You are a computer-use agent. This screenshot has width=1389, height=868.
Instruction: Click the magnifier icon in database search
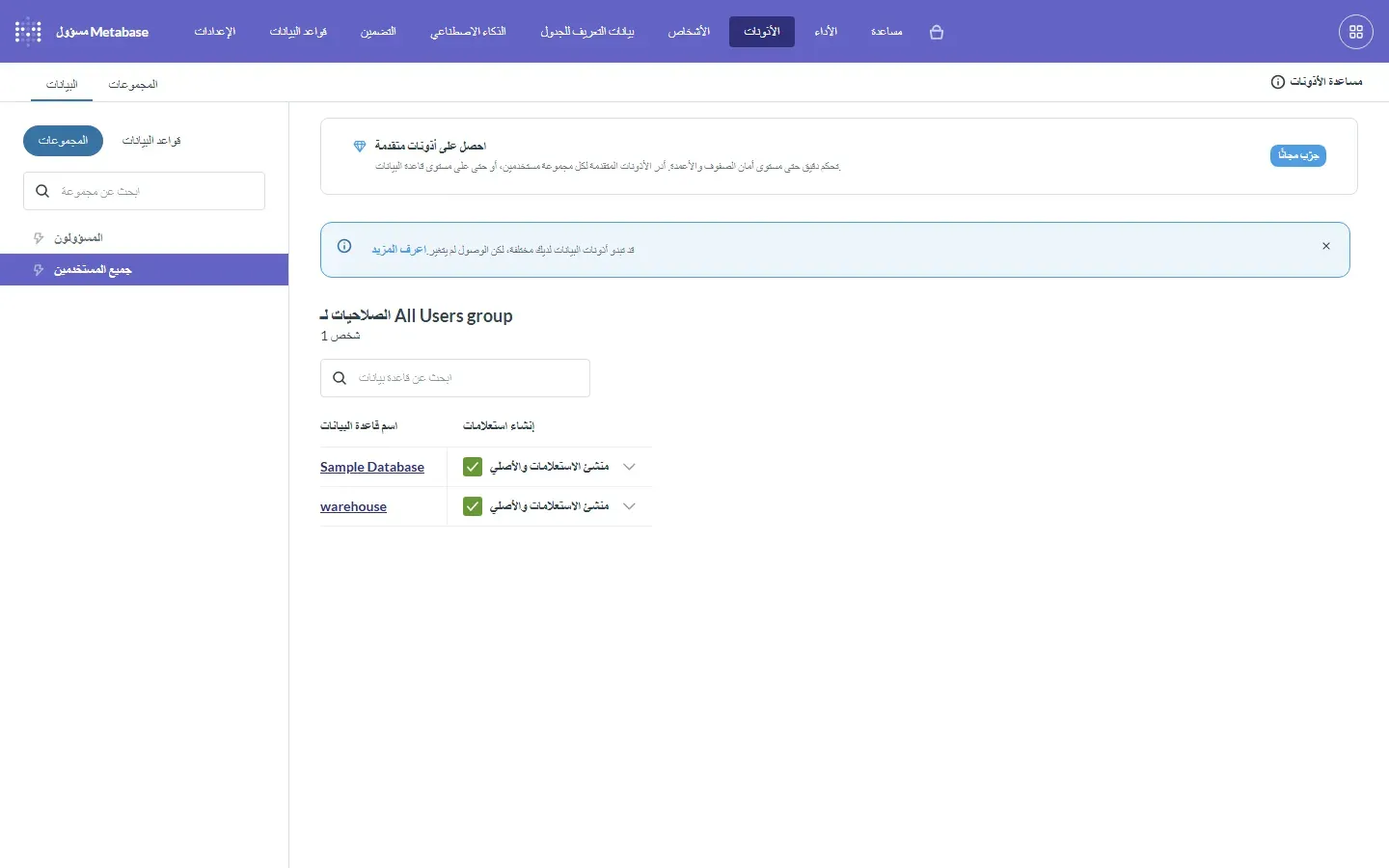[x=340, y=378]
